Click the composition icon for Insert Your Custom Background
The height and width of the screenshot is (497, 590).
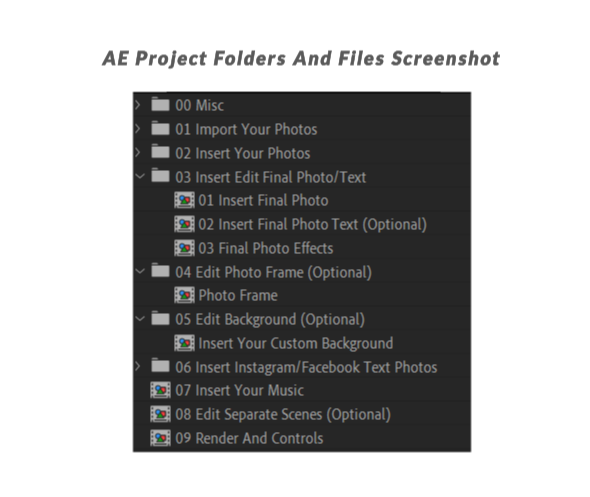pyautogui.click(x=184, y=343)
